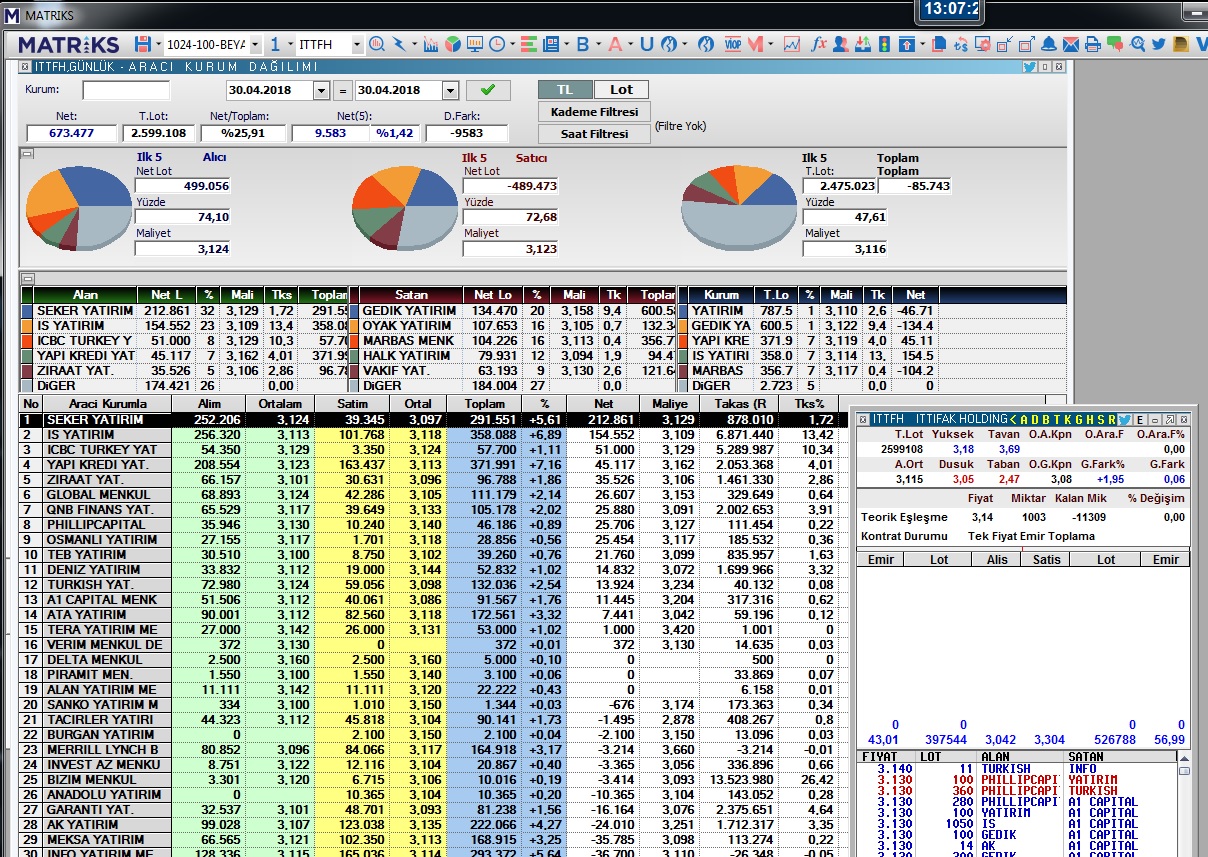1208x857 pixels.
Task: Expand dropdown arrow next to save icon
Action: pyautogui.click(x=157, y=45)
